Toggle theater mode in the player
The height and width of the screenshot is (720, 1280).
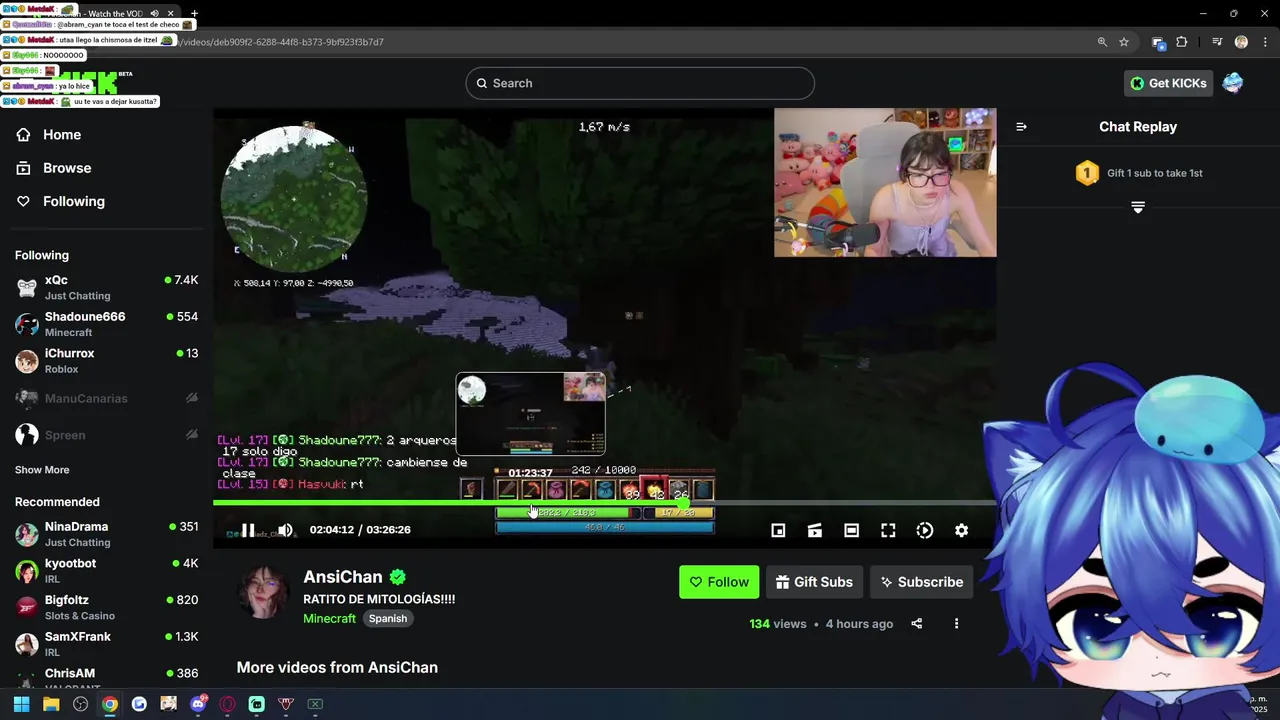[851, 531]
